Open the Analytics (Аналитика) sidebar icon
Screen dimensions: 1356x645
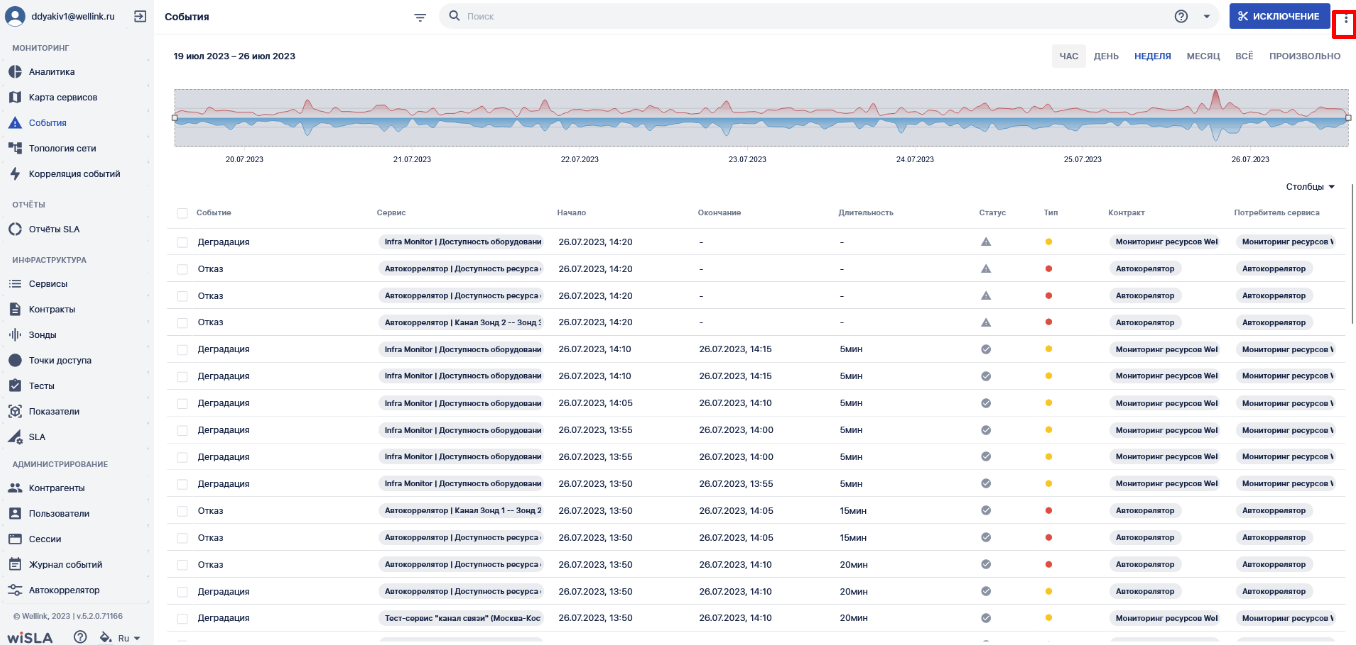15,72
